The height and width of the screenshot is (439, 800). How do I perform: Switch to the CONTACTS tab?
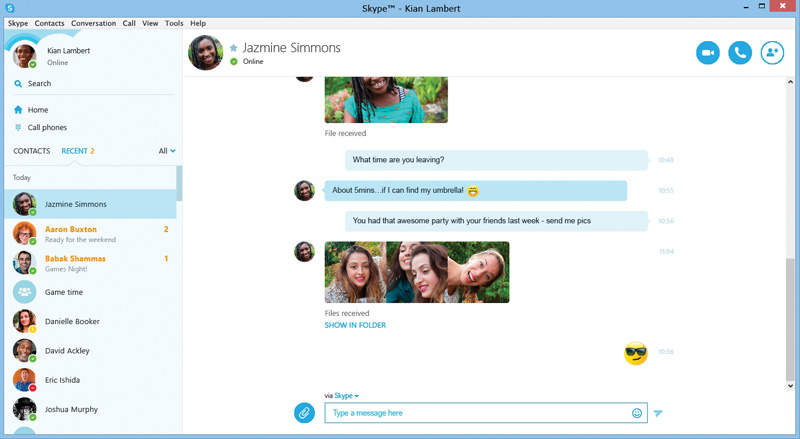click(31, 151)
